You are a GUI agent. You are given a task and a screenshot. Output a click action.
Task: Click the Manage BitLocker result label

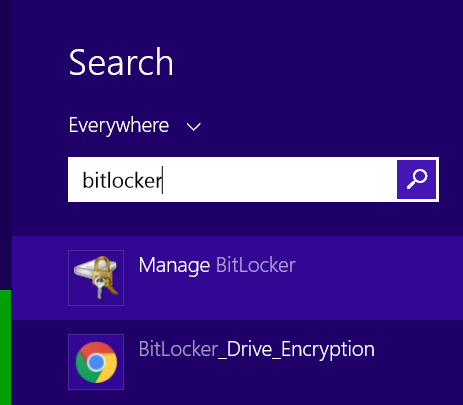click(x=217, y=265)
